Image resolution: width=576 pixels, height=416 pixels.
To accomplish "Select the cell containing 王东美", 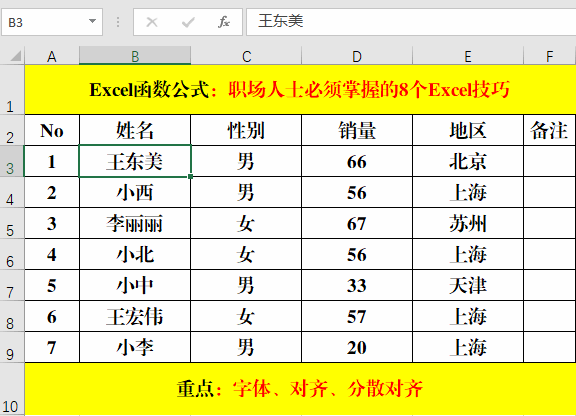I will [135, 161].
